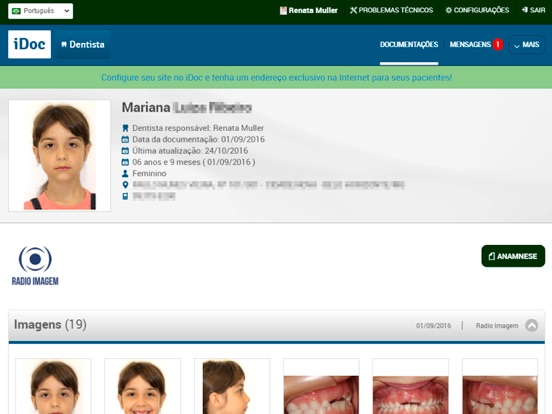Click the Dentista button
552x414 pixels.
coord(83,44)
